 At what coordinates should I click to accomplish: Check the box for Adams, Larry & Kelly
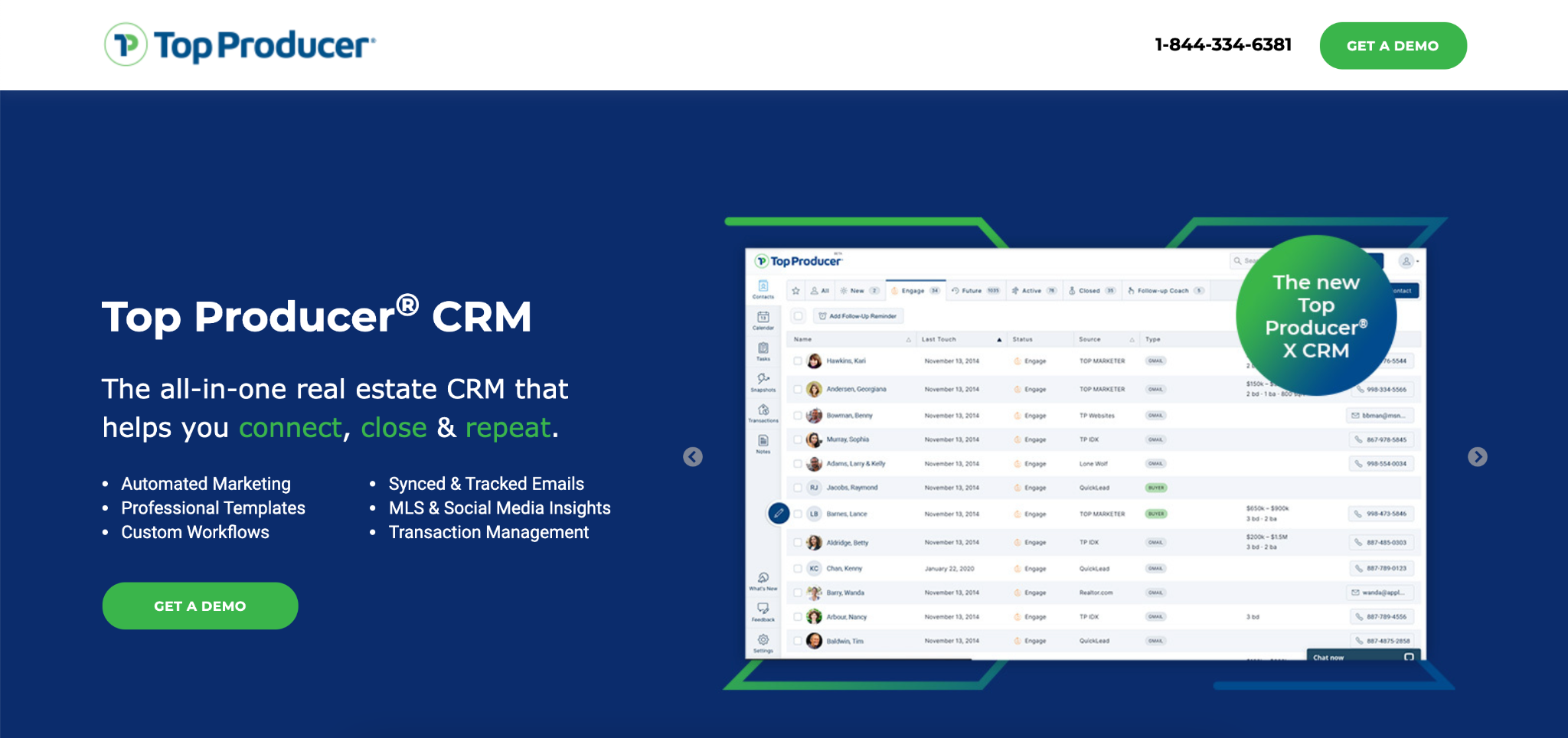(798, 464)
